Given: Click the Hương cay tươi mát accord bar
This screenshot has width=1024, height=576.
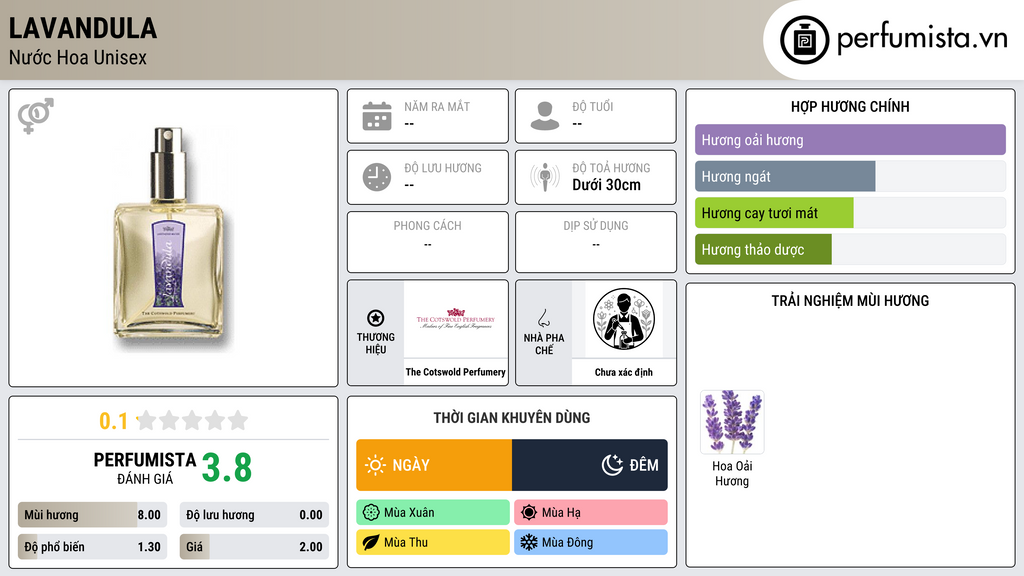Looking at the screenshot, I should click(850, 213).
